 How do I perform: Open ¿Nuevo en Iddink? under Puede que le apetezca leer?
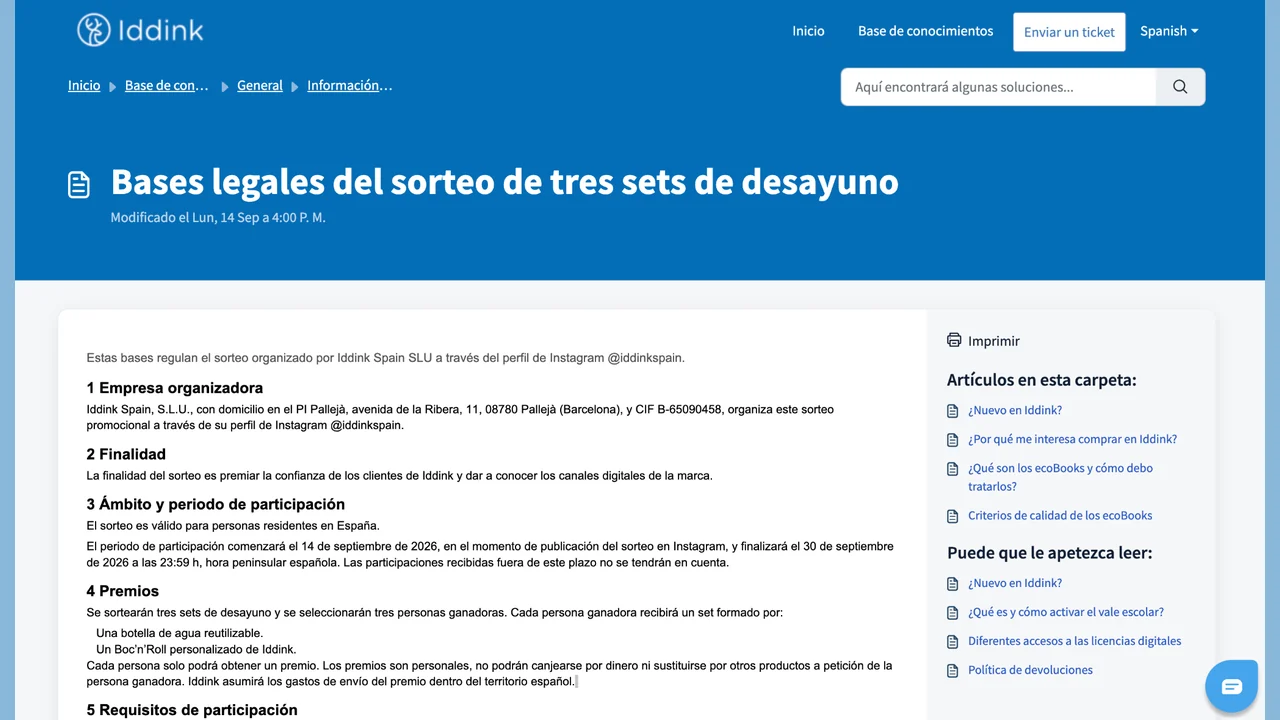pyautogui.click(x=1015, y=583)
